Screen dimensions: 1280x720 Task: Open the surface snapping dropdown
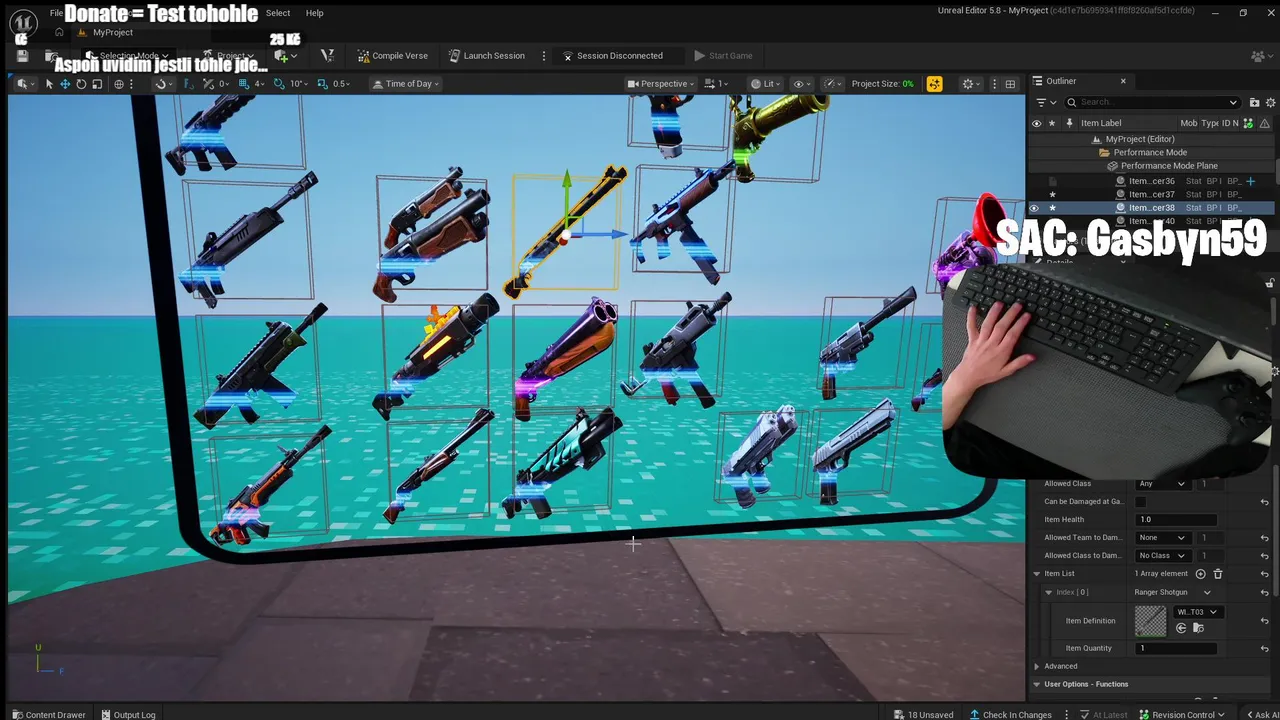[x=163, y=84]
